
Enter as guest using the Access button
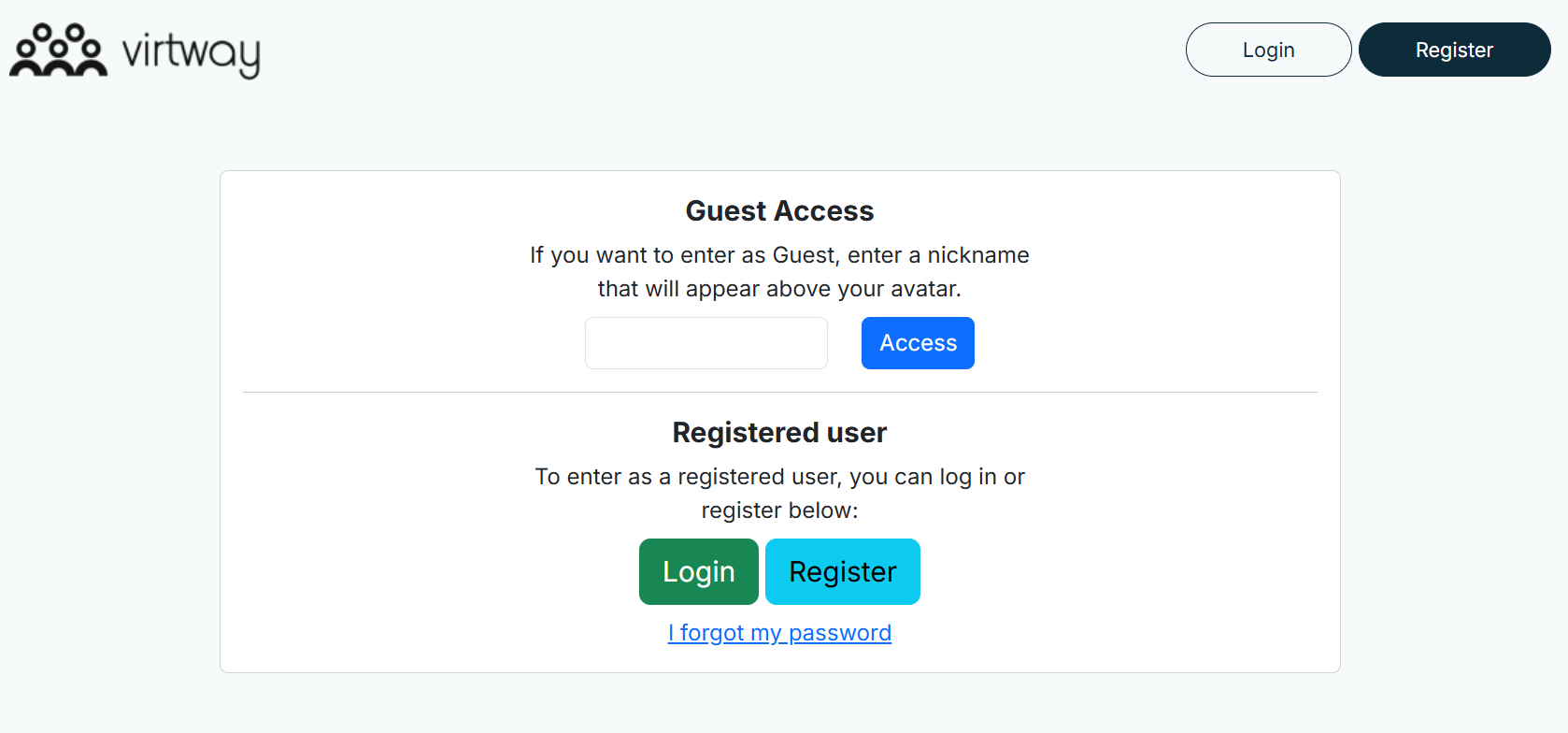click(x=918, y=343)
